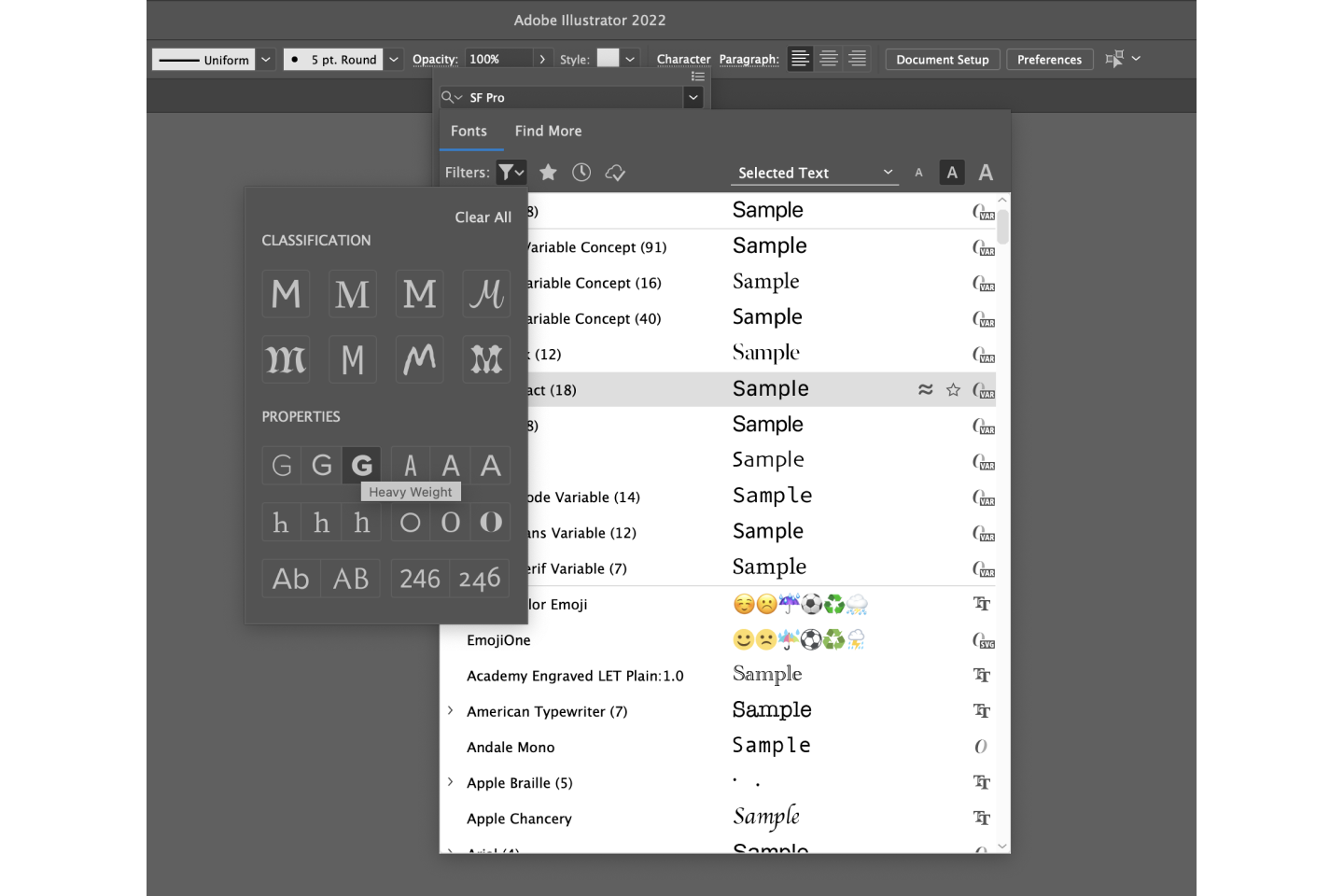Open the font family dropdown arrow
The image size is (1344, 896).
tap(693, 97)
